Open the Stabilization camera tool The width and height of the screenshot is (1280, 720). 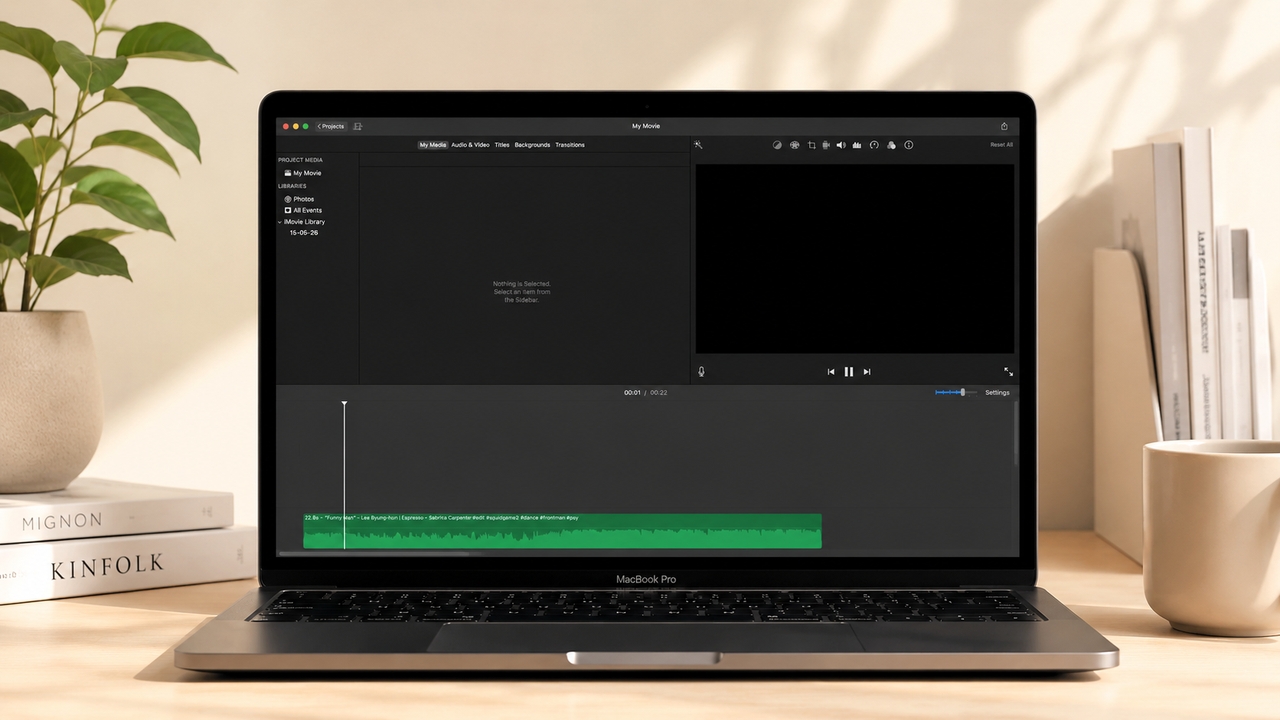[826, 145]
